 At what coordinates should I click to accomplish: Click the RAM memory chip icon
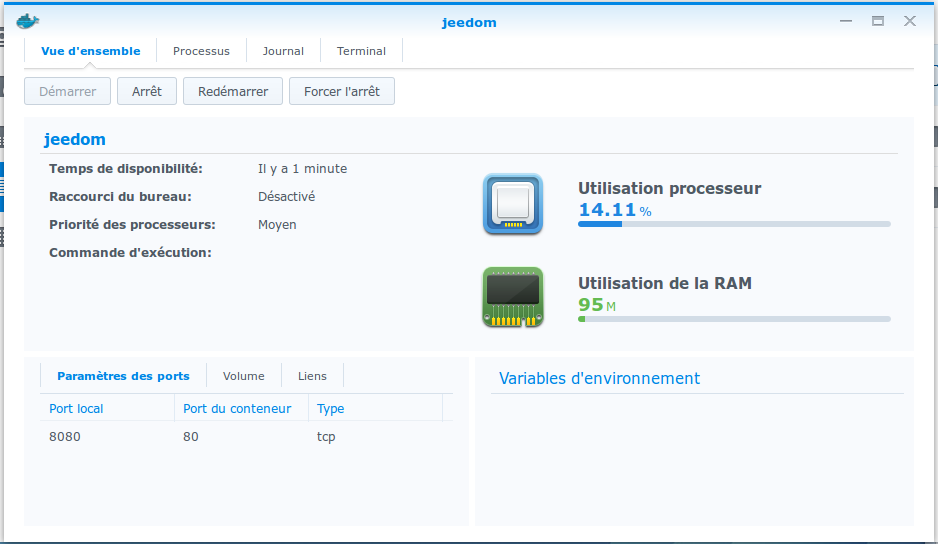pos(513,297)
